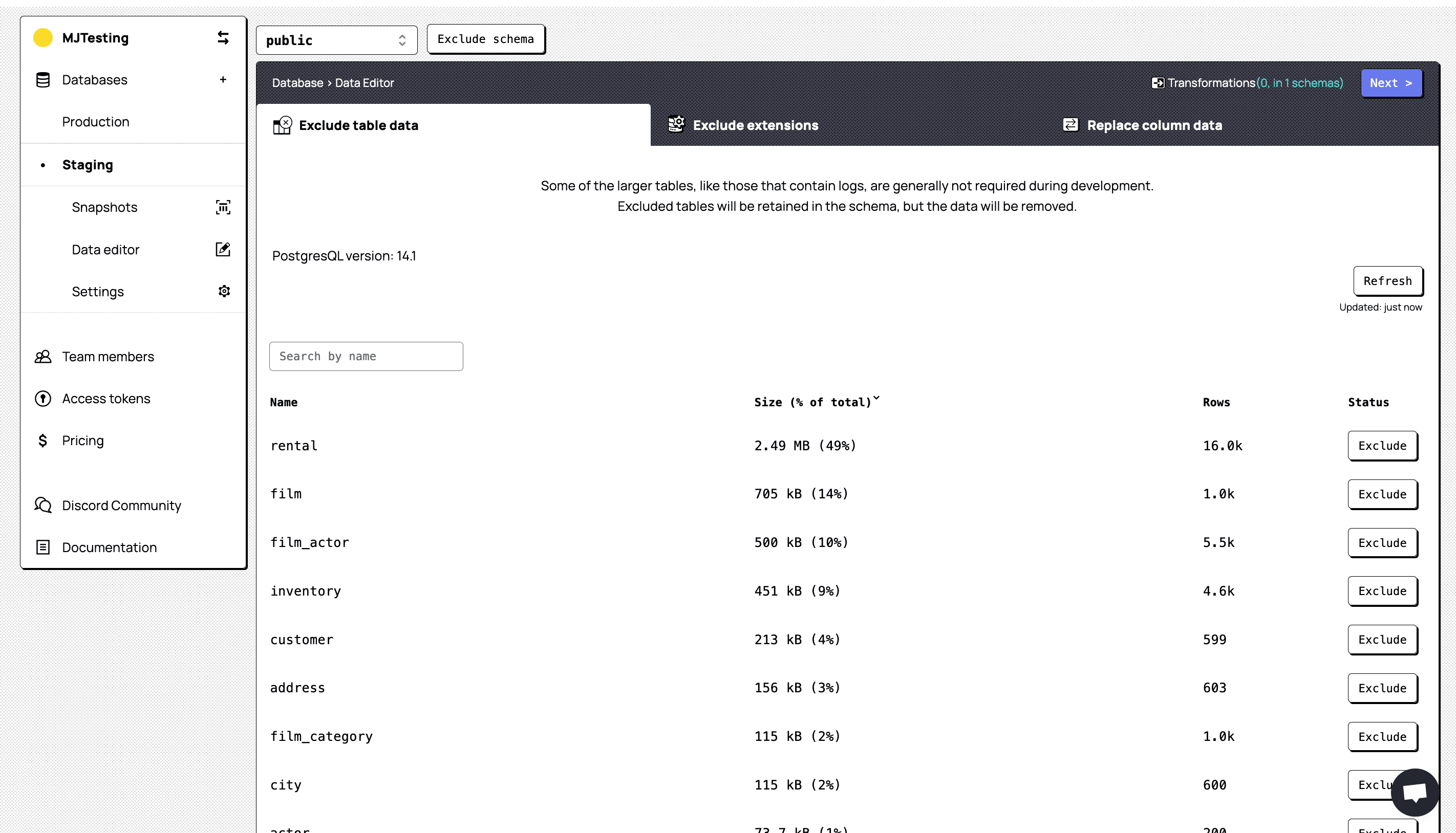Click the Settings gear icon for Staging
Viewport: 1456px width, 833px height.
[223, 291]
